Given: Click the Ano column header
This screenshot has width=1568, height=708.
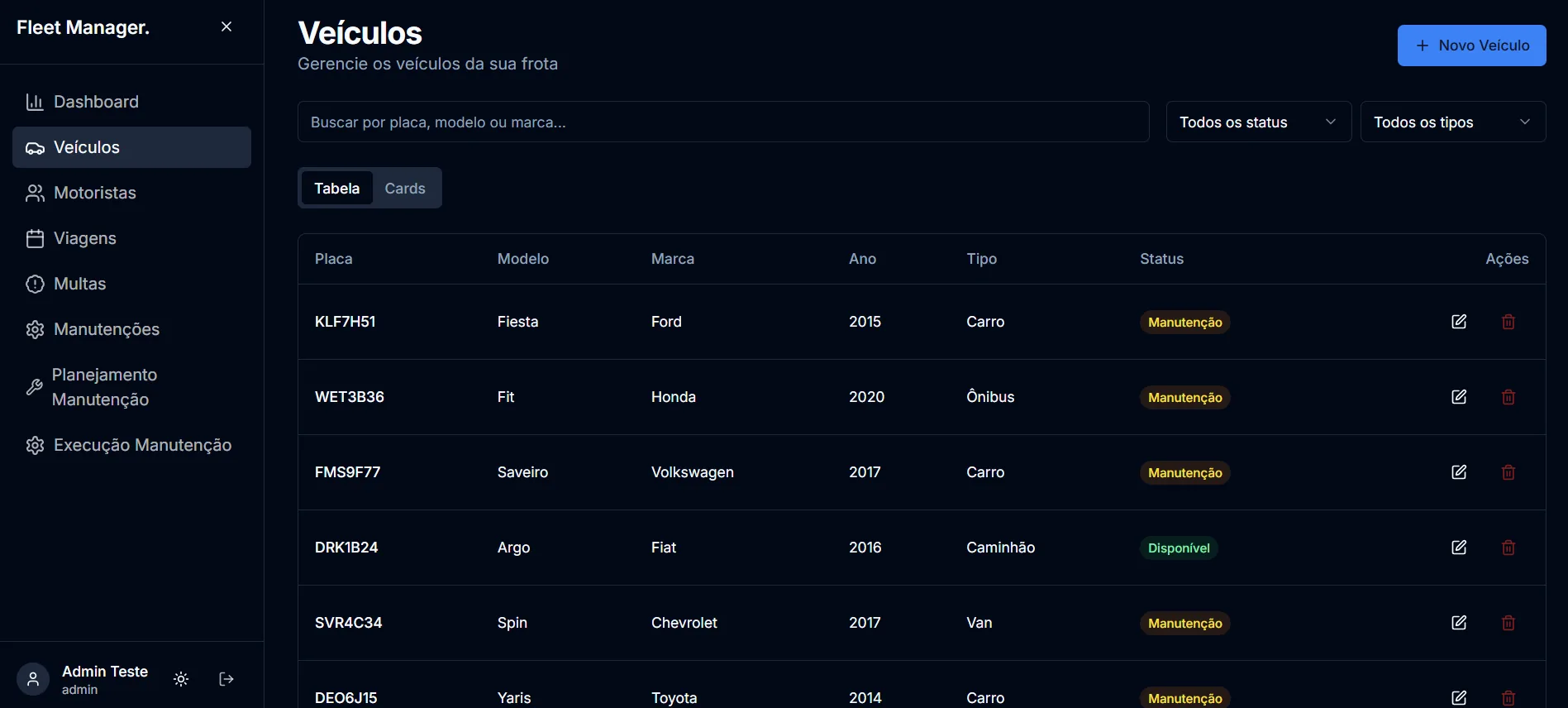Looking at the screenshot, I should click(x=862, y=259).
